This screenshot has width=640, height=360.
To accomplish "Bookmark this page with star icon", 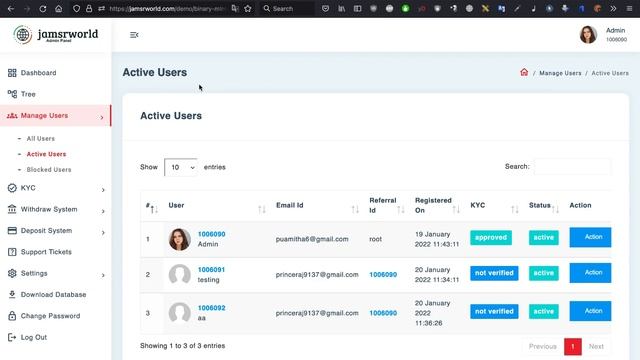I will coord(248,9).
